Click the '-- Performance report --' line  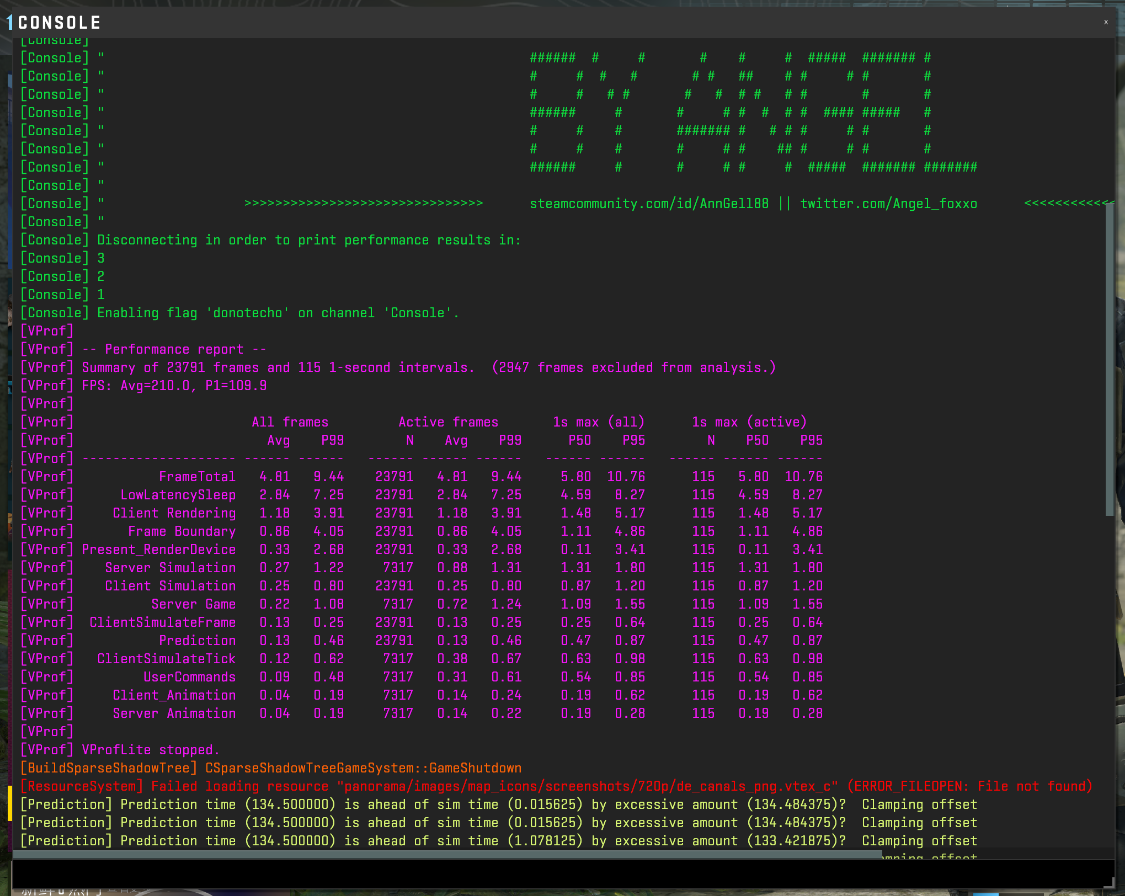pos(143,349)
